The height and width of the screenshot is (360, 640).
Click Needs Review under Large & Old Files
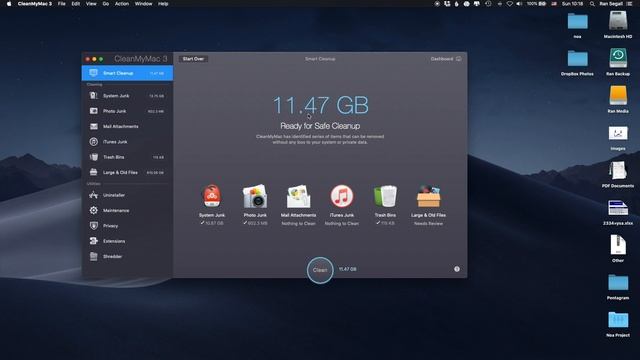(428, 223)
